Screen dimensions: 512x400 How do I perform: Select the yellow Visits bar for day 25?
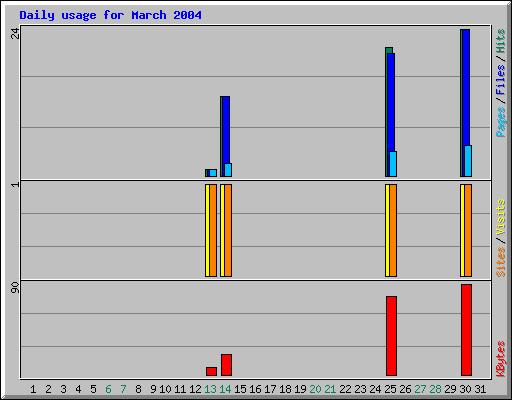(387, 230)
